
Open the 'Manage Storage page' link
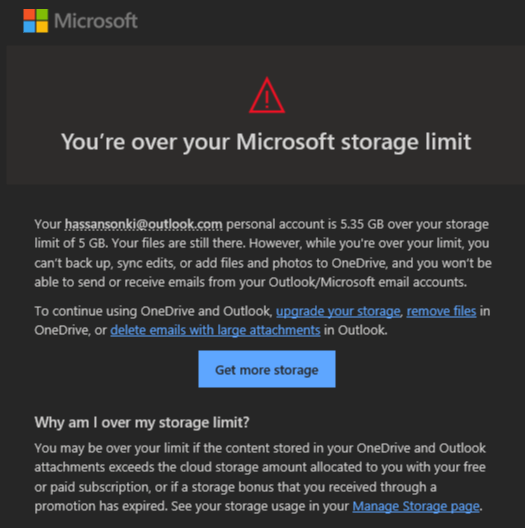click(416, 506)
